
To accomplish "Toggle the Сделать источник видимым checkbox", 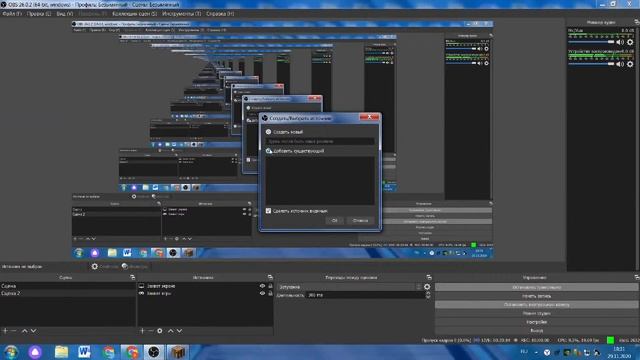I will tap(268, 211).
